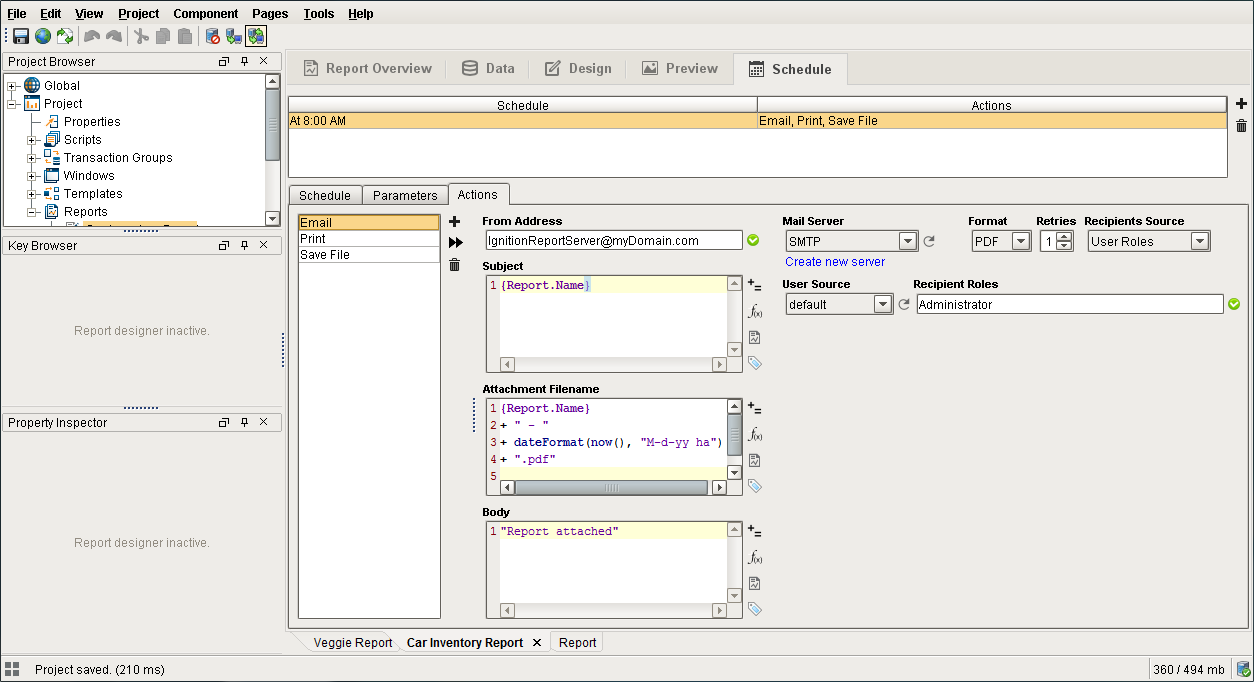Click the Create new server link
Viewport: 1254px width, 682px height.
(x=835, y=262)
